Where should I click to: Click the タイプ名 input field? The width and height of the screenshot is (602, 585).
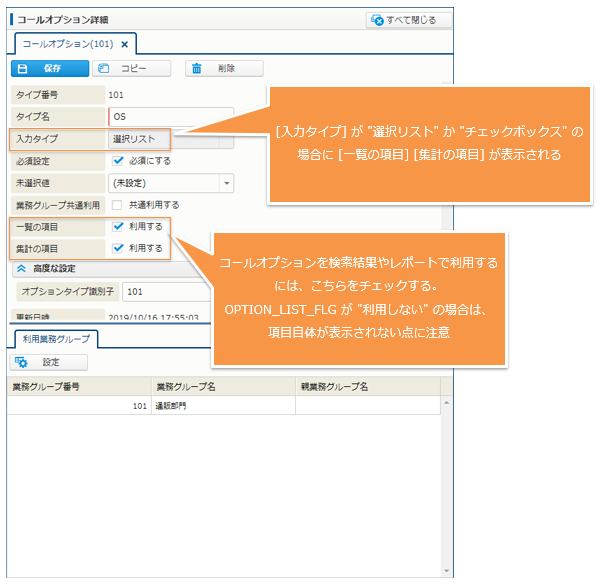(170, 116)
